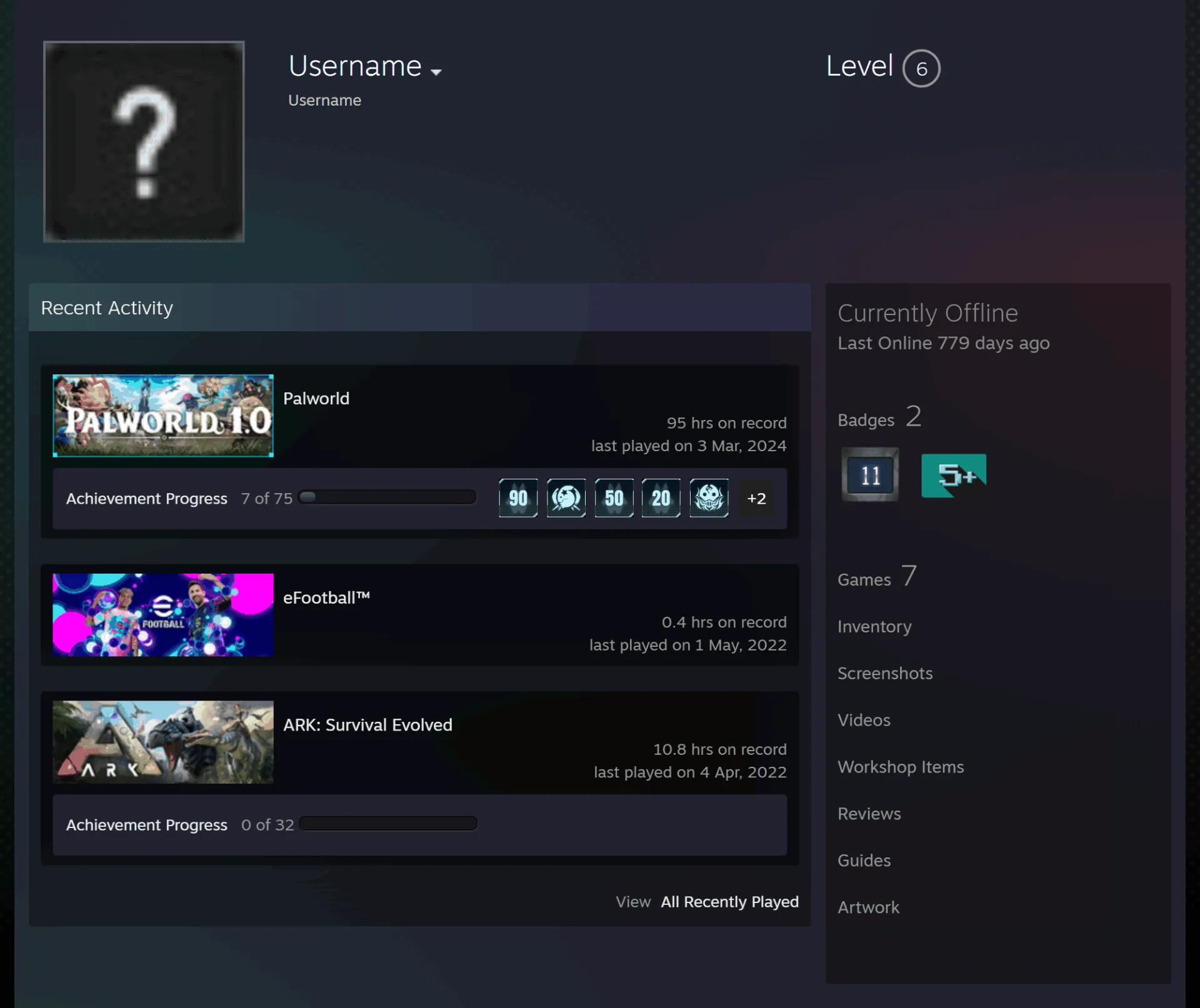The height and width of the screenshot is (1008, 1200).
Task: Open ARK's Achievement Progress label
Action: [x=147, y=825]
